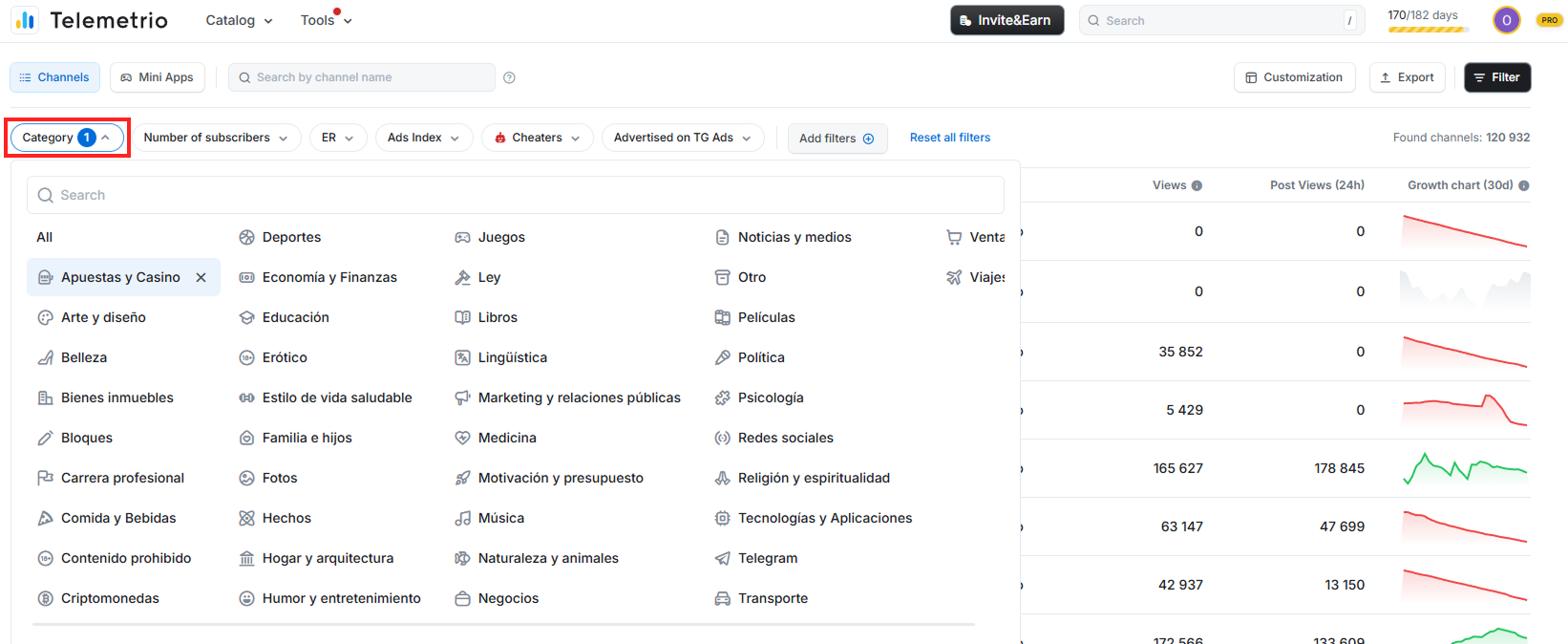Screen dimensions: 1568x644
Task: Click the Telemetrio logo icon
Action: (25, 20)
